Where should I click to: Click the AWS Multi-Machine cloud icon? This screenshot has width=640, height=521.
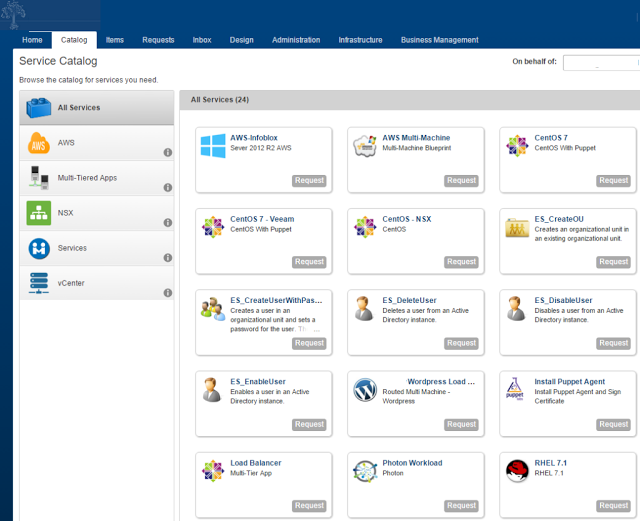365,146
